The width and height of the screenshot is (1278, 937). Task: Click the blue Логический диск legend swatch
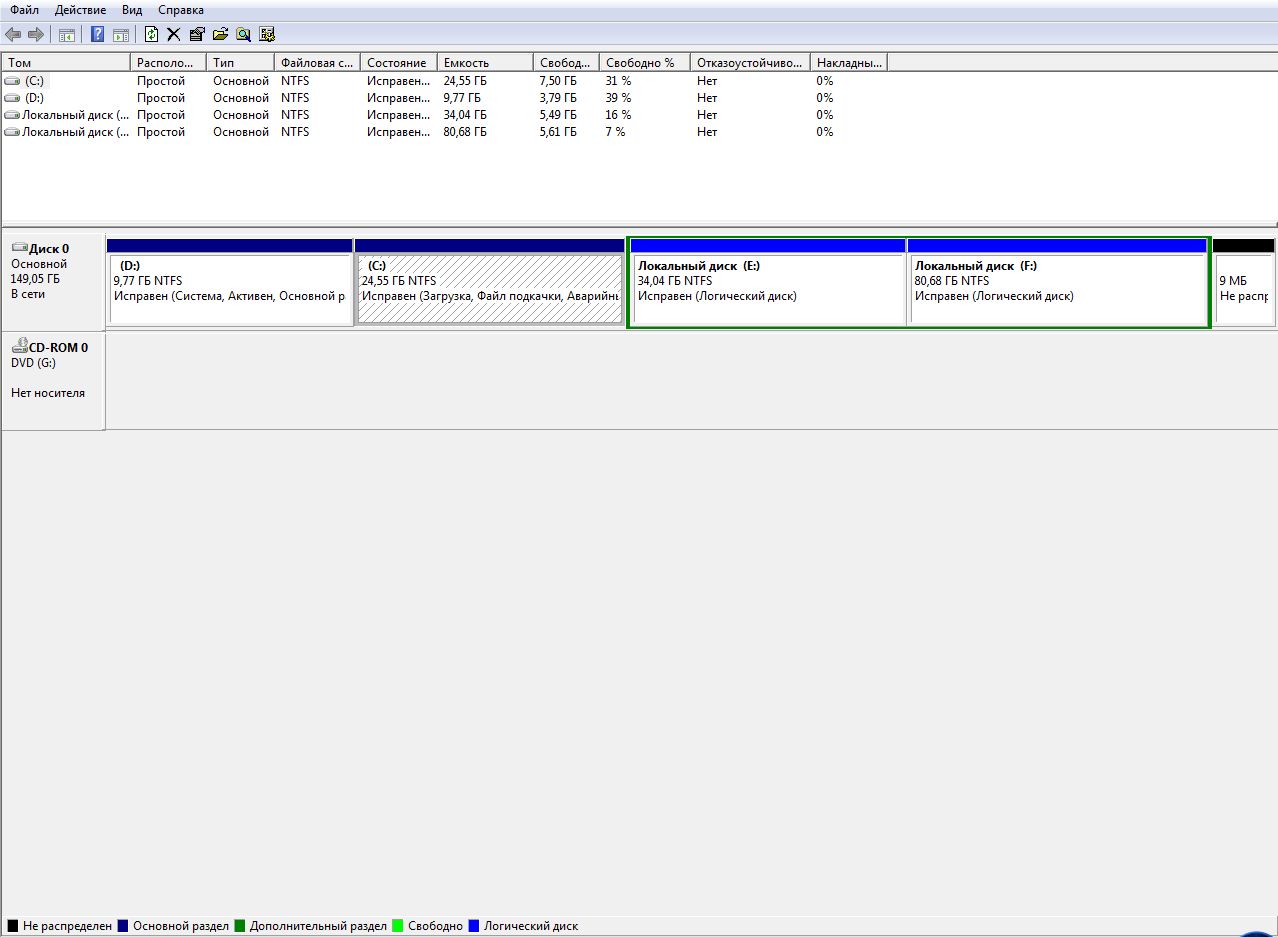tap(474, 926)
